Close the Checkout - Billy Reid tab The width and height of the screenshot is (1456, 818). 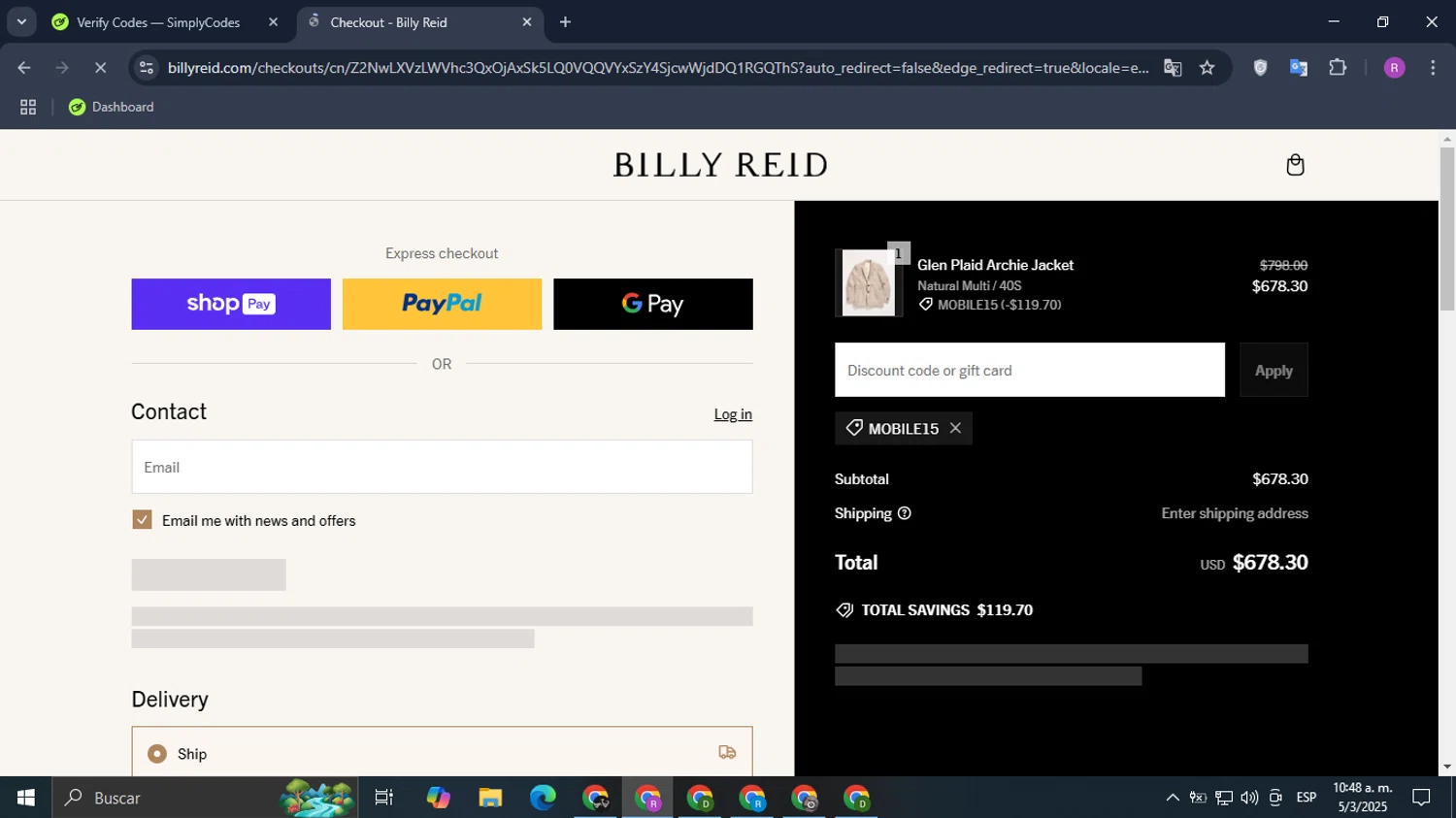pos(527,22)
